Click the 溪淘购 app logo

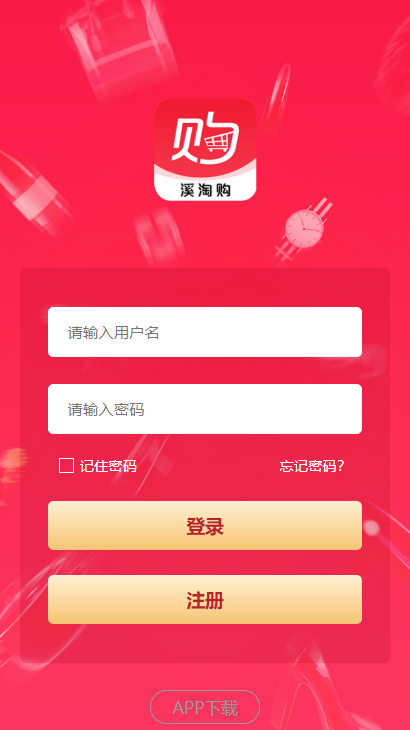[x=205, y=149]
